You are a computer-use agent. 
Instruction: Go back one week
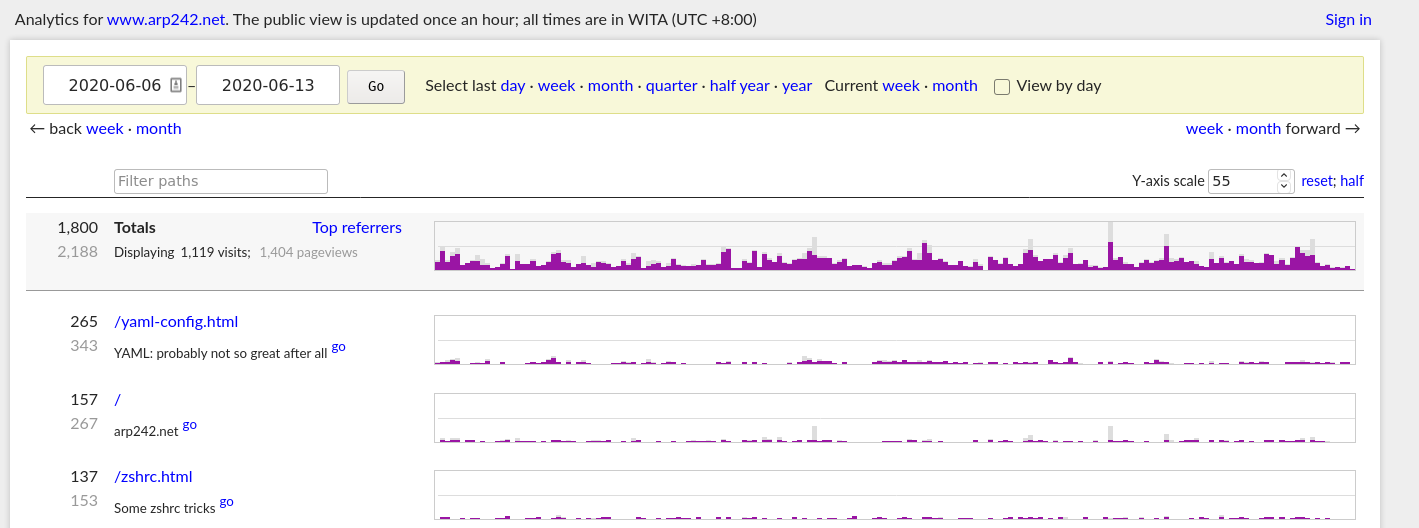pos(105,129)
